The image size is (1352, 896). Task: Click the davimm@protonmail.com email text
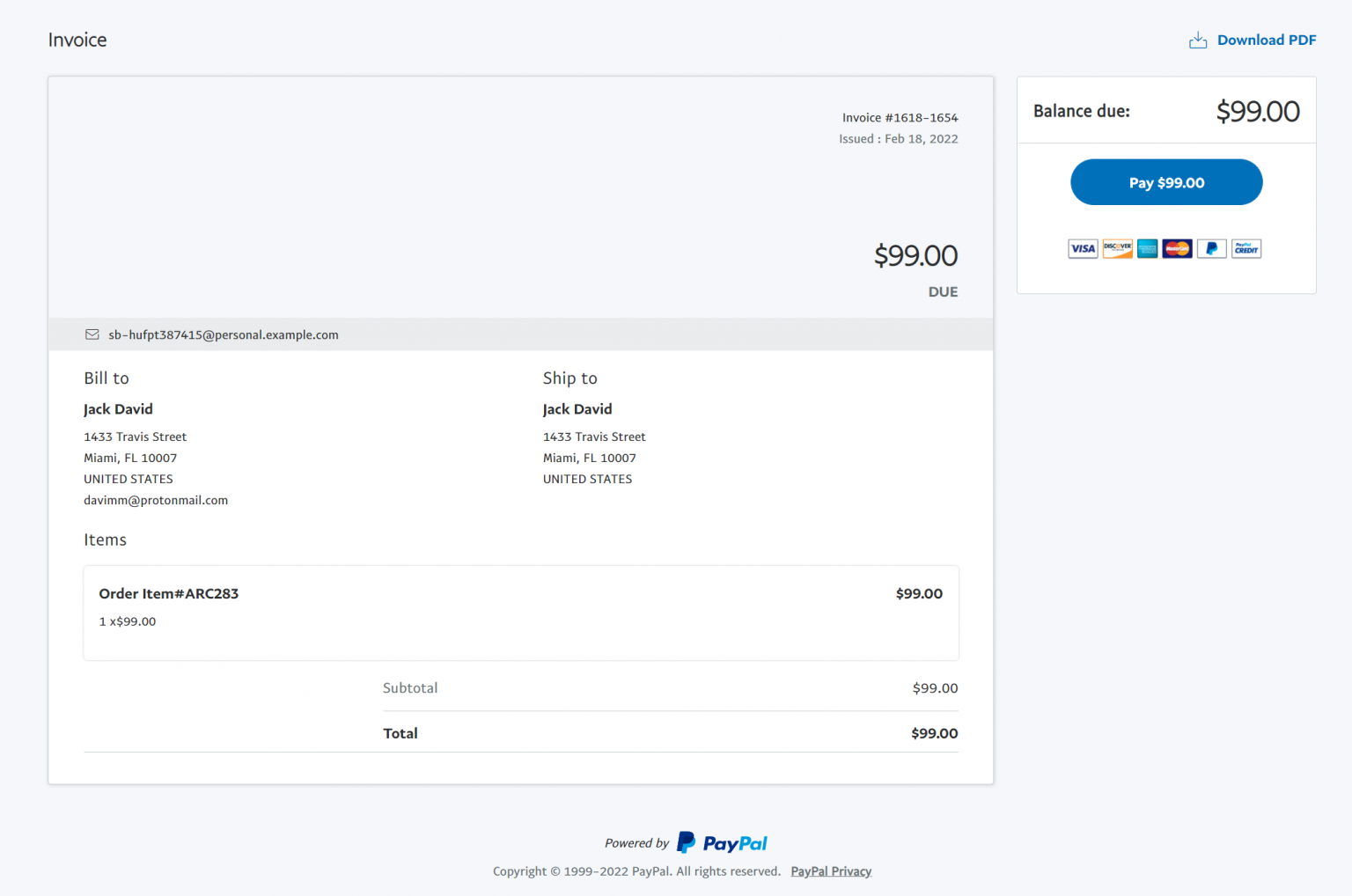156,500
